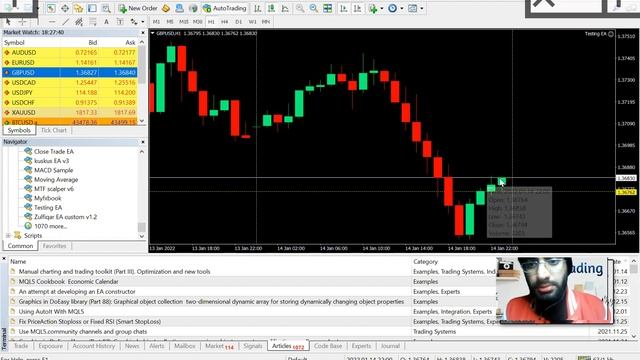Select the Text tool (A)
Screen dimensions: 640x360
tap(106, 22)
